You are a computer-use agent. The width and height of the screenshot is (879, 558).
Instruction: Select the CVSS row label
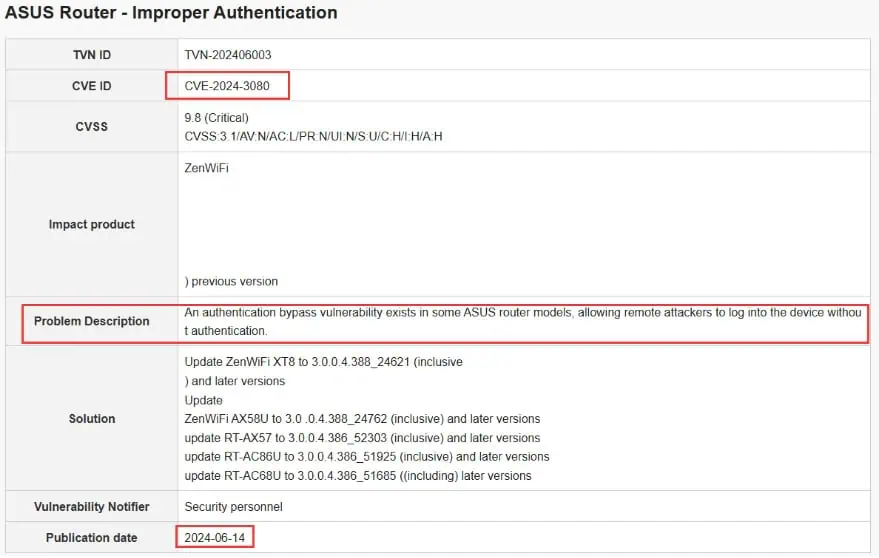click(x=91, y=127)
